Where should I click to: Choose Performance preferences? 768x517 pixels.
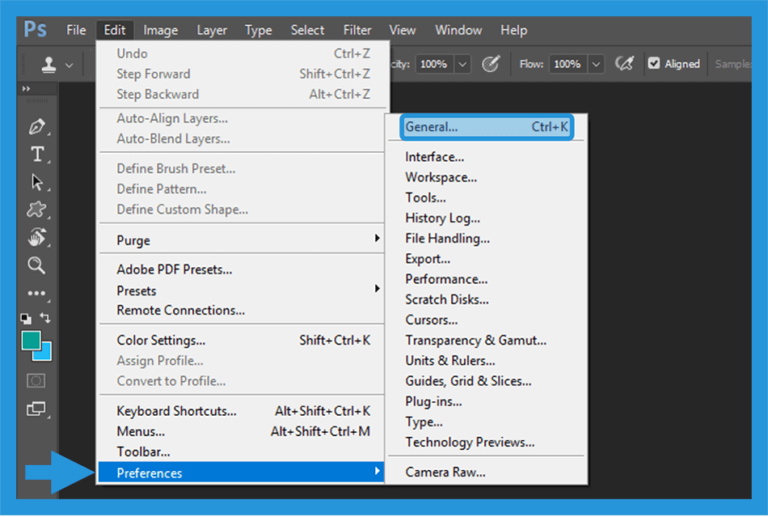(x=486, y=279)
